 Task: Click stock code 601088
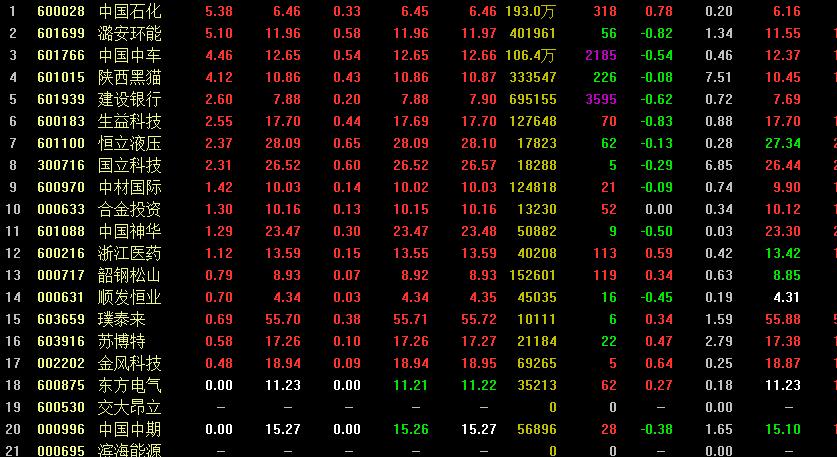tap(61, 231)
